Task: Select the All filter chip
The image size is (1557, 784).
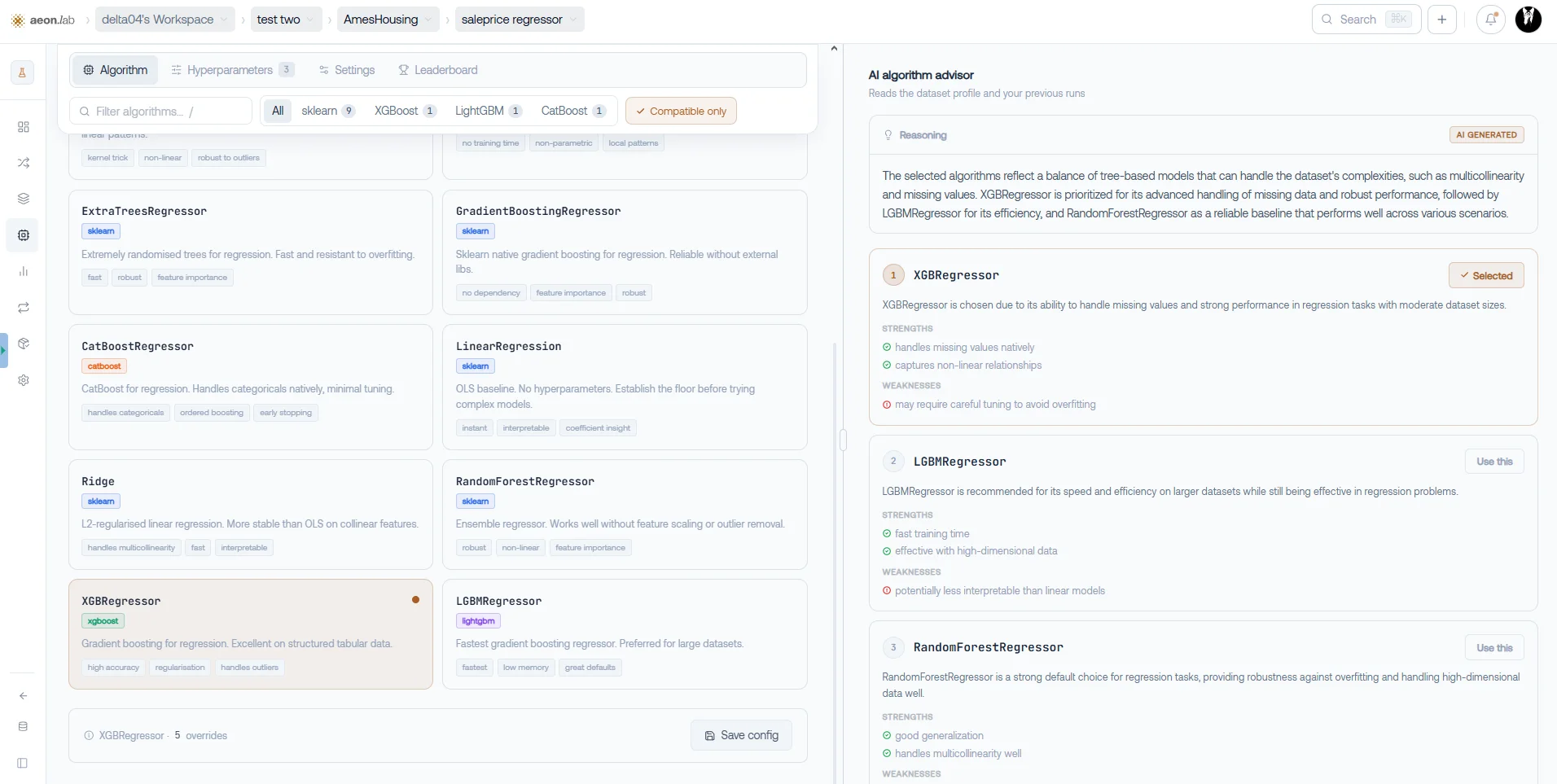Action: pyautogui.click(x=278, y=111)
